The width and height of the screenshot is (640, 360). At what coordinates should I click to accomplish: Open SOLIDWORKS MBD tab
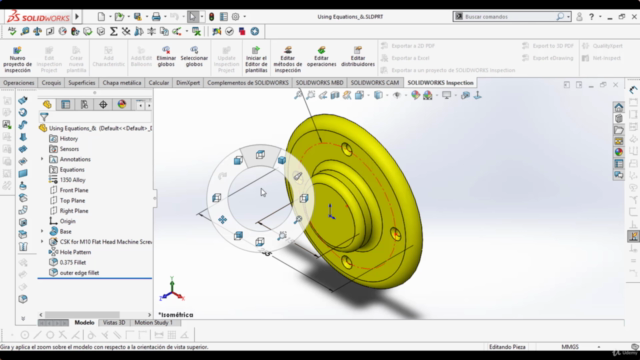[319, 82]
